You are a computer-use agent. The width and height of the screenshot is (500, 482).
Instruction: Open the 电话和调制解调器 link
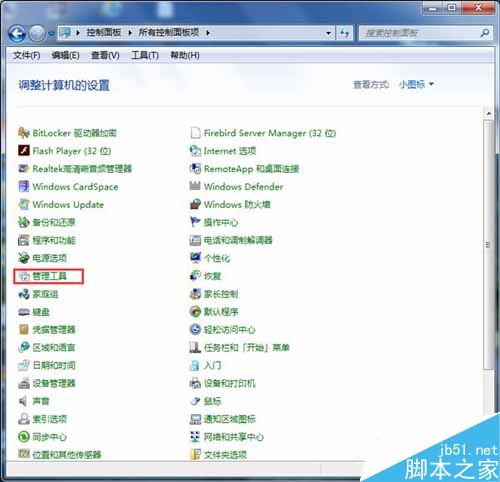pyautogui.click(x=238, y=240)
